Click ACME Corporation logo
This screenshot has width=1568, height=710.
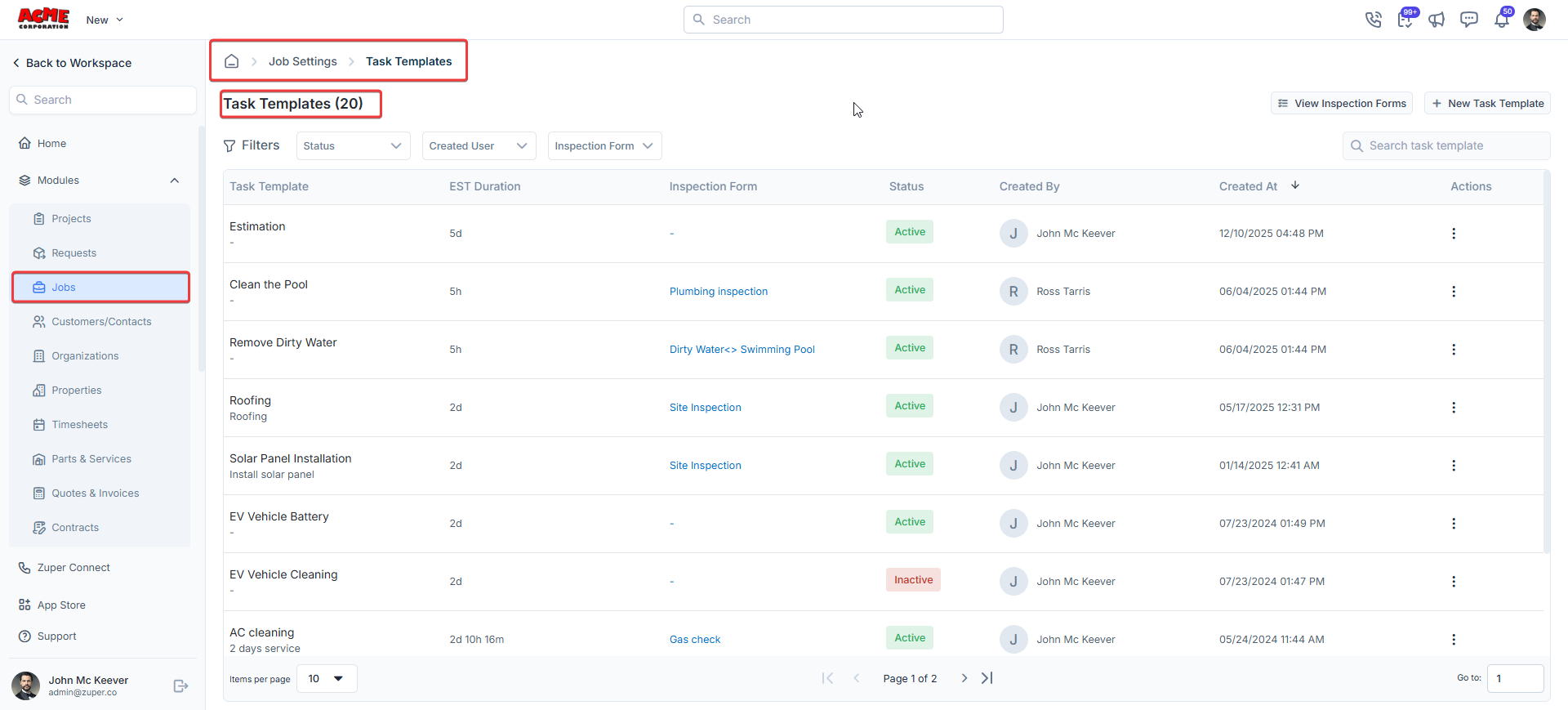pos(44,19)
